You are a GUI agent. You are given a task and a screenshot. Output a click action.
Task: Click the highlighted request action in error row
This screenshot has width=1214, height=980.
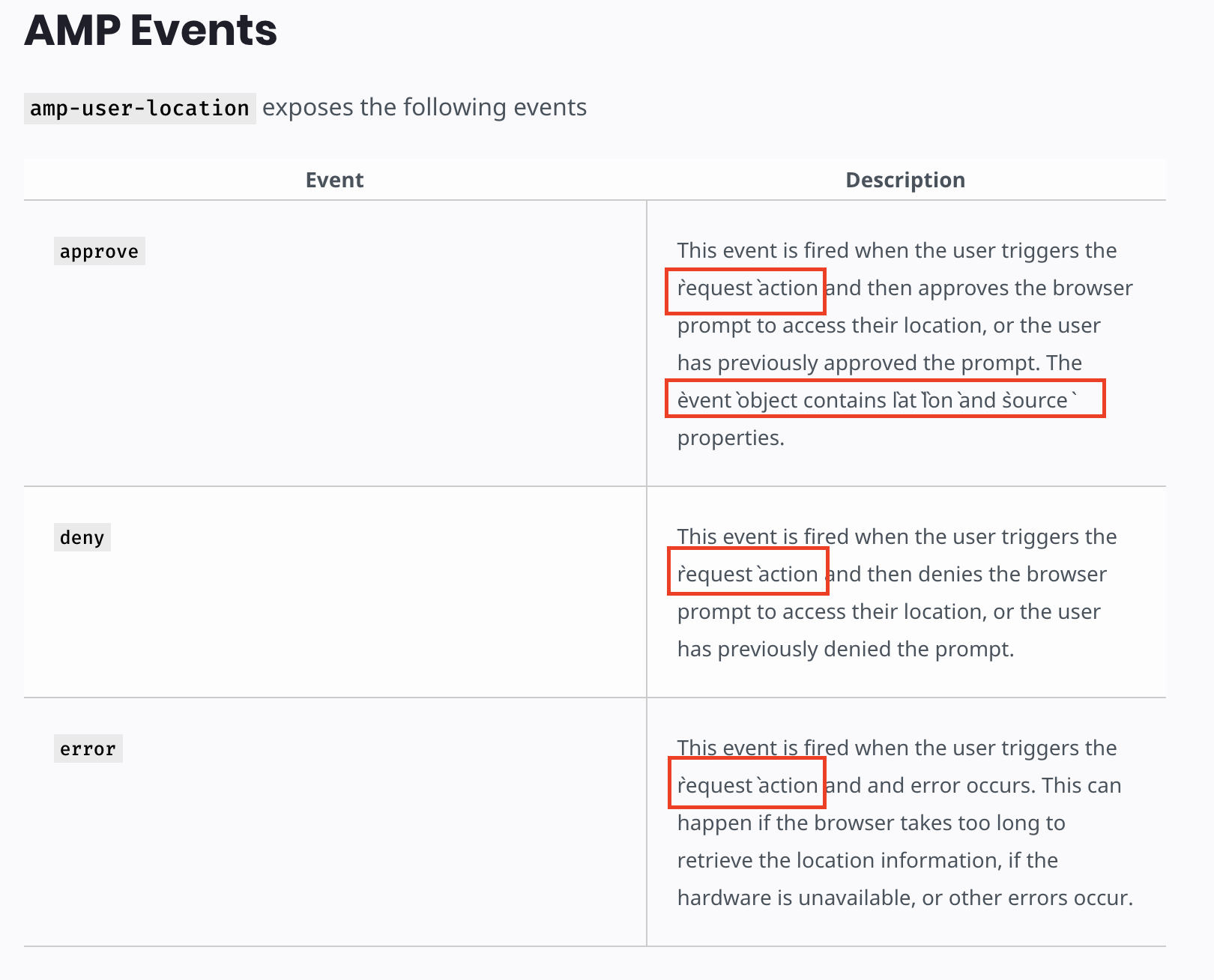[747, 783]
